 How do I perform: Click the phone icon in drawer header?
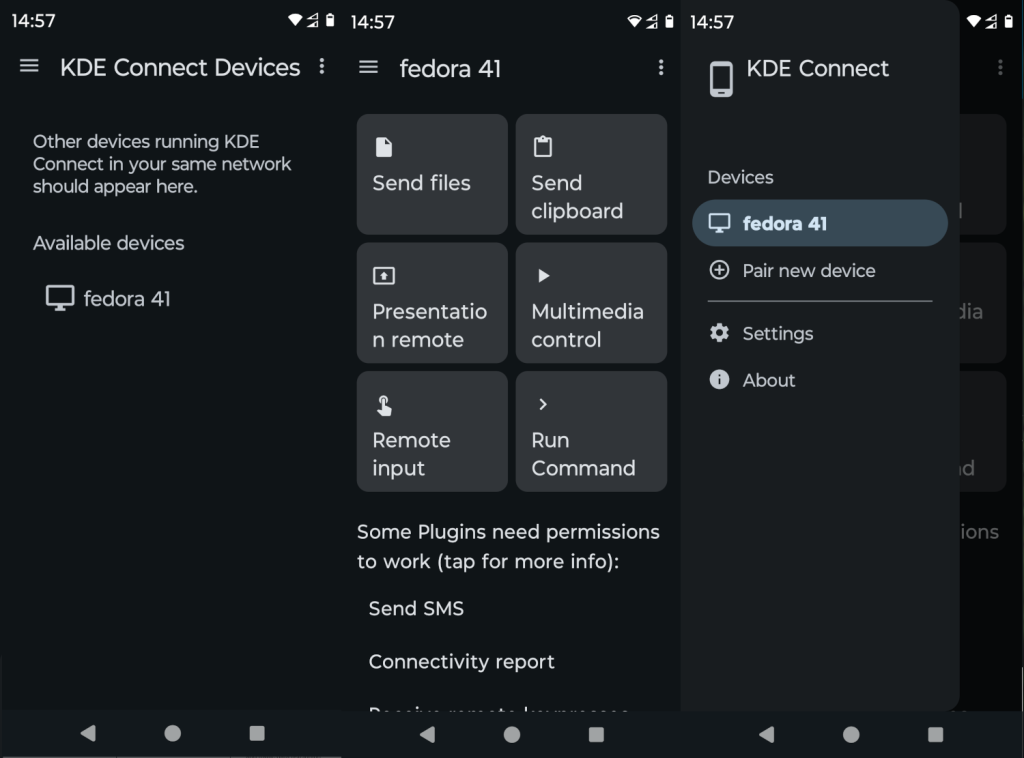tap(721, 78)
